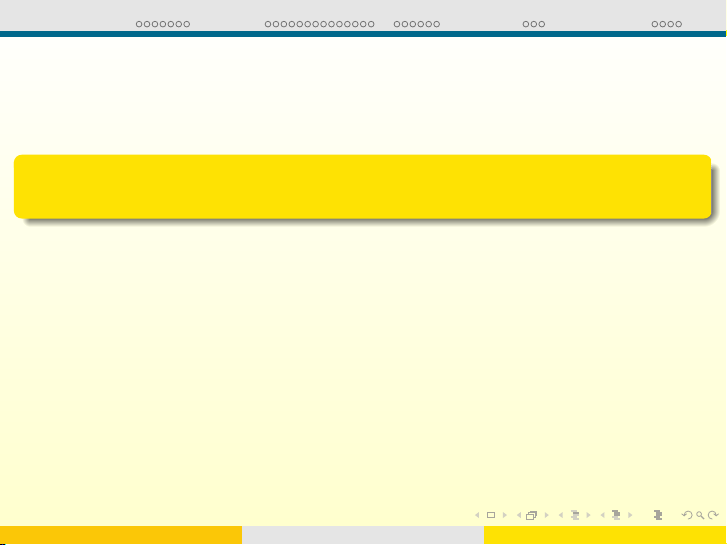
Task: Click the curved go-back arrow
Action: pos(685,515)
